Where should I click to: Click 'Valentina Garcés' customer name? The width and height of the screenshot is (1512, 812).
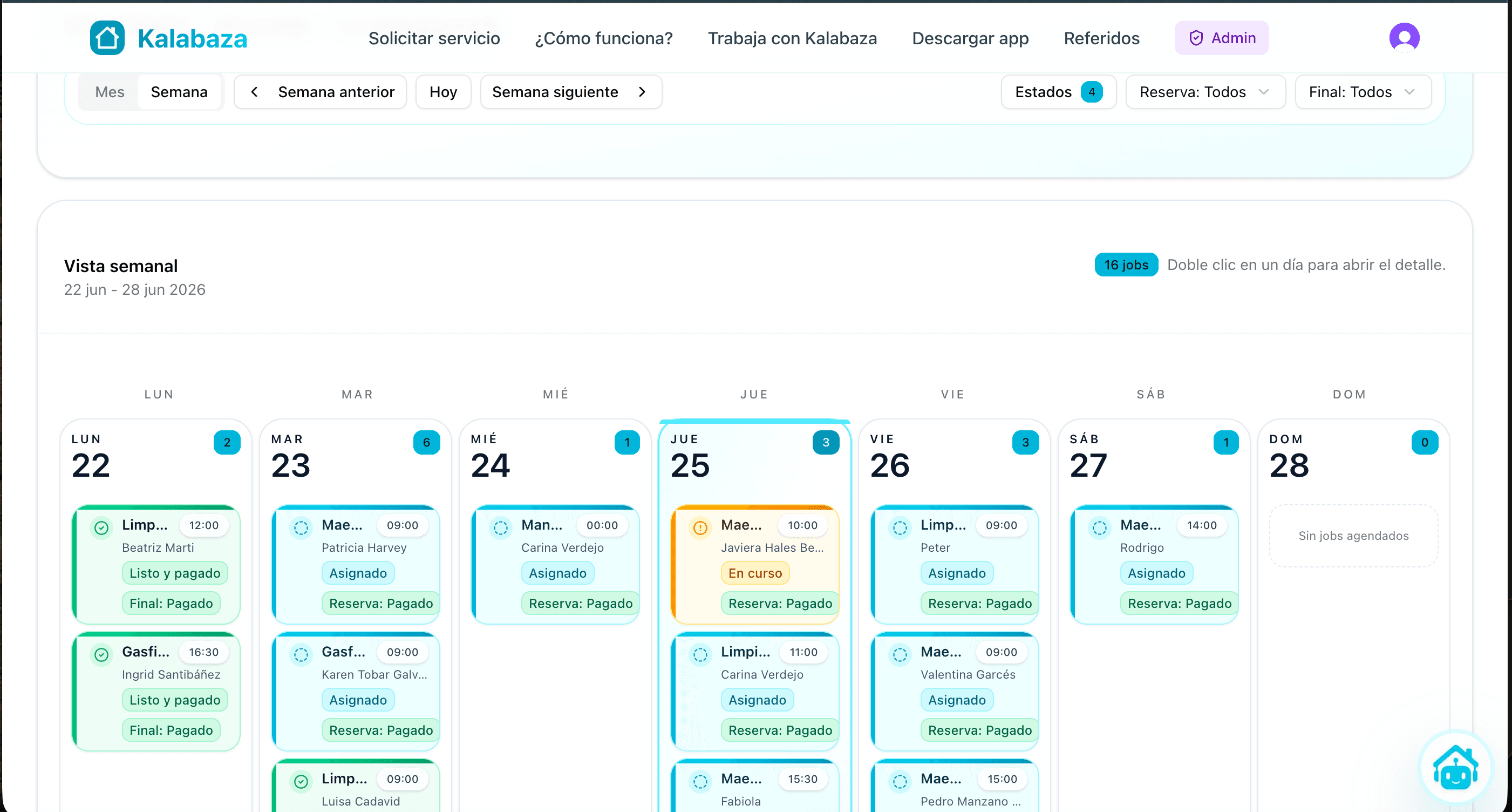click(968, 675)
